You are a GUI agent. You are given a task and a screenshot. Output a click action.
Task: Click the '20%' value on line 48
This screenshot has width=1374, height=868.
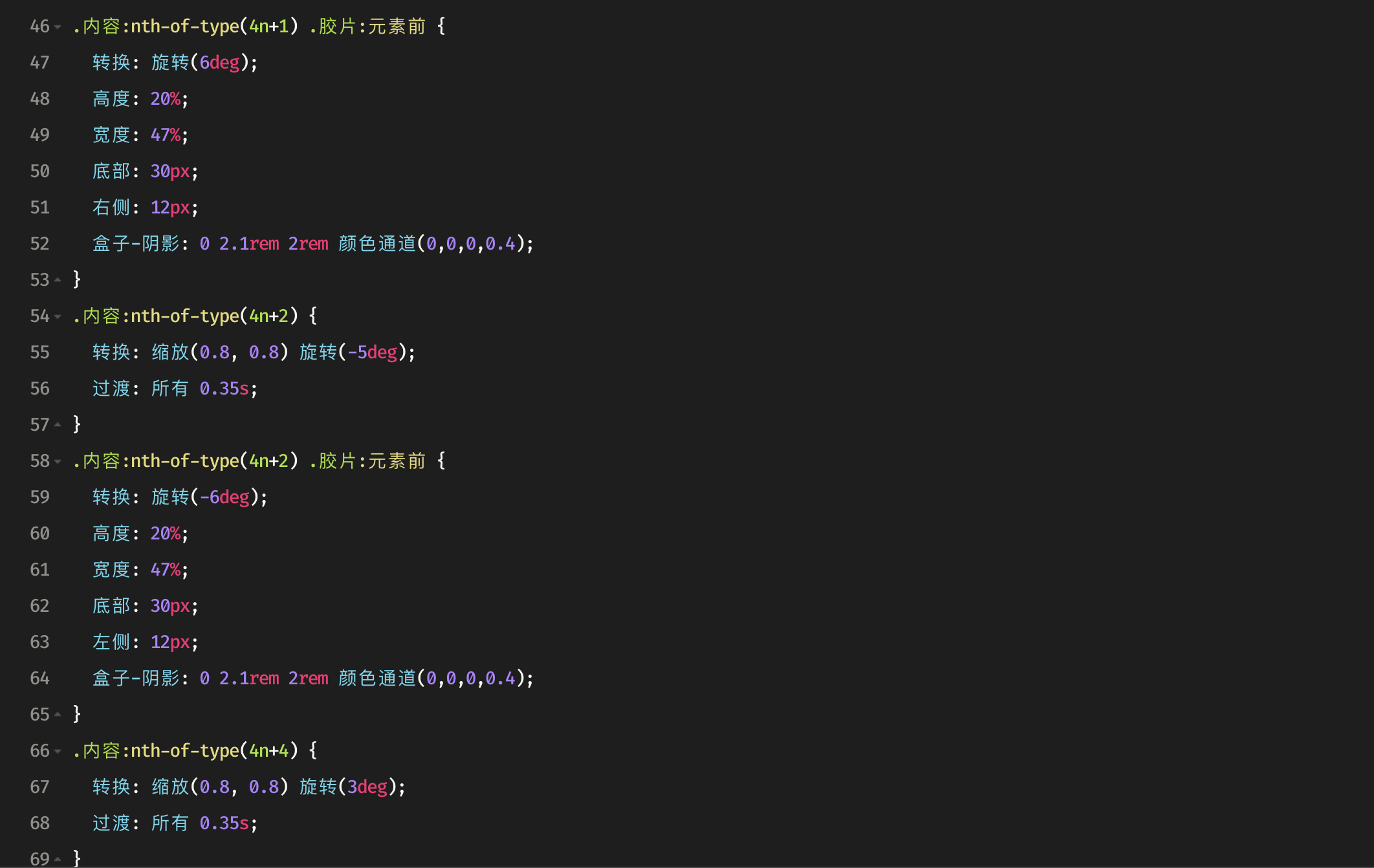coord(166,99)
